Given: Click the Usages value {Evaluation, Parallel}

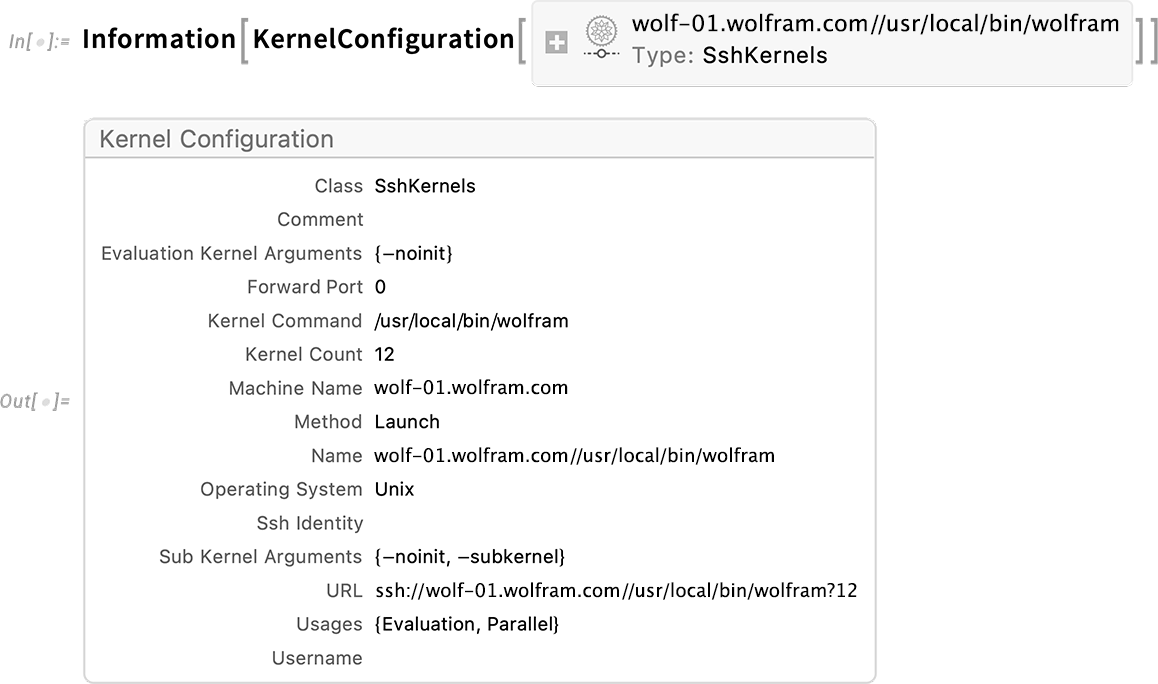Looking at the screenshot, I should coord(467,624).
